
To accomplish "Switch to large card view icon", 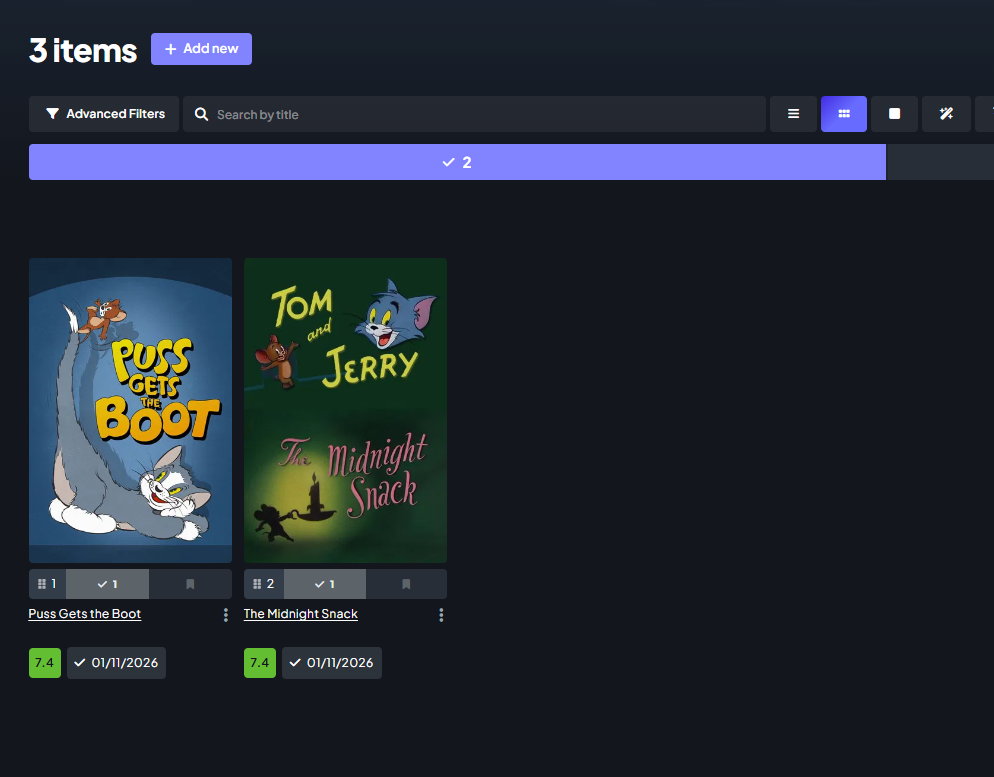I will (894, 114).
